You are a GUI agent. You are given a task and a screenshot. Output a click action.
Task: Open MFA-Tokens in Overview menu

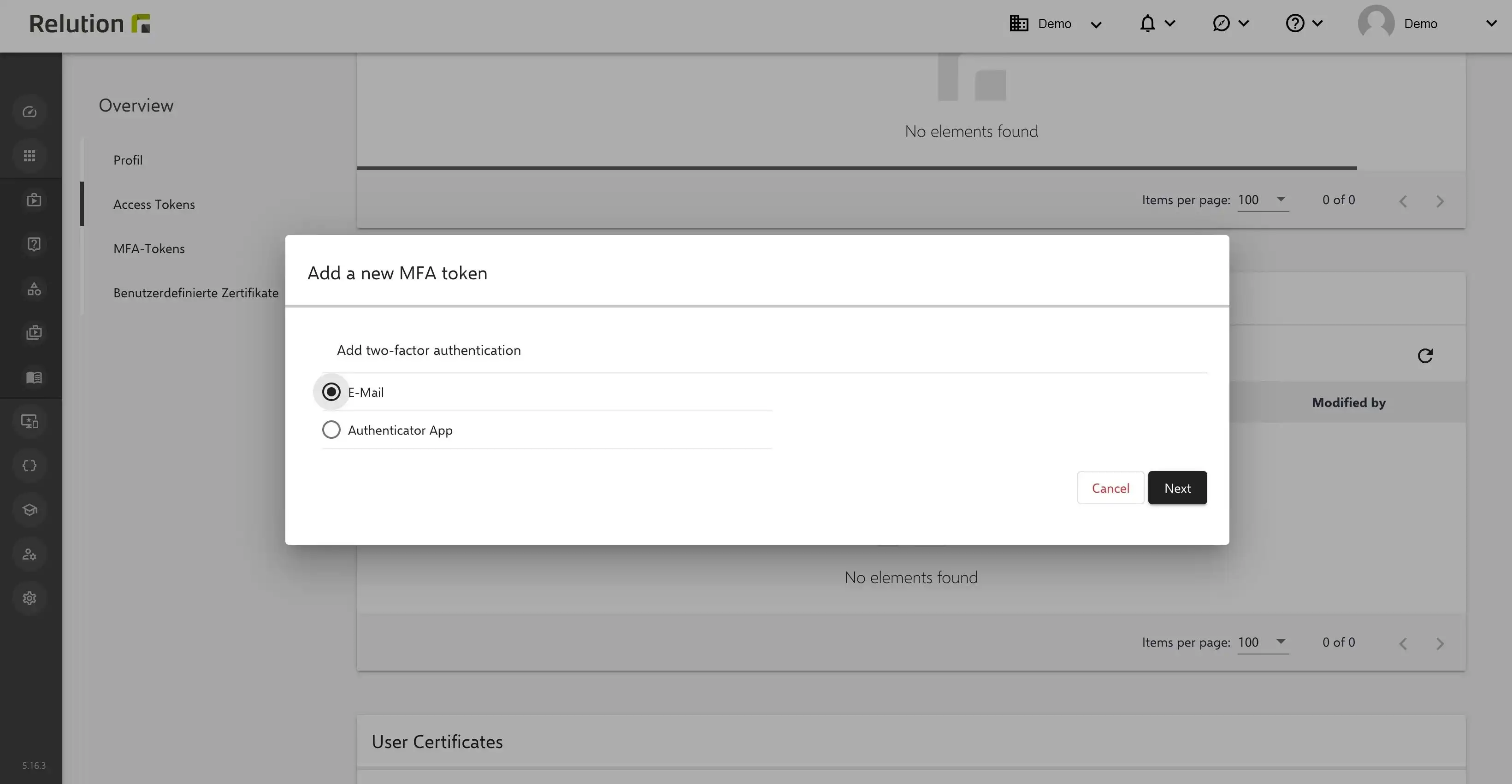[x=149, y=249]
